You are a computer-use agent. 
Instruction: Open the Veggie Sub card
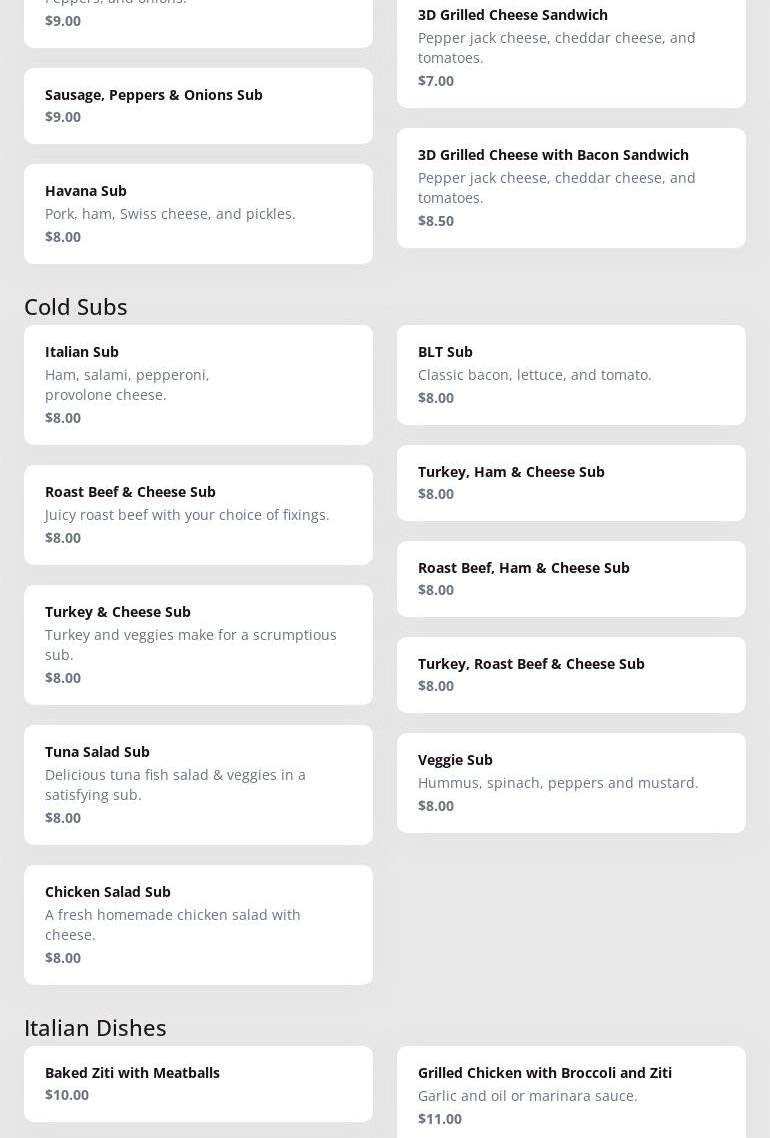tap(570, 782)
